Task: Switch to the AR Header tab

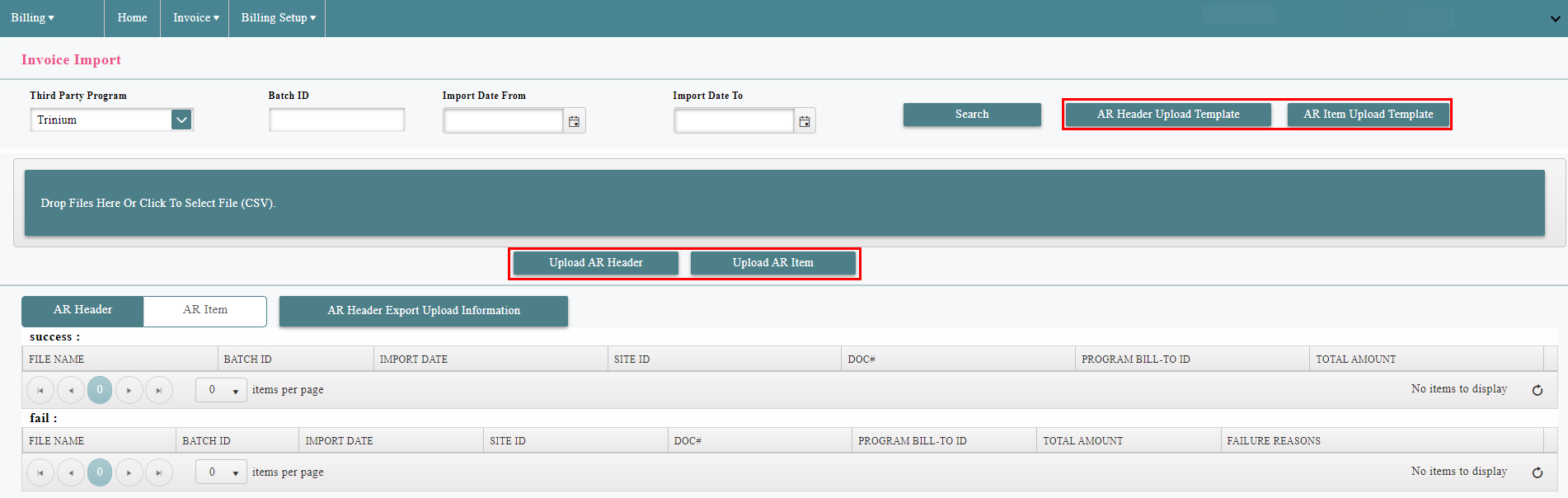Action: click(x=82, y=311)
